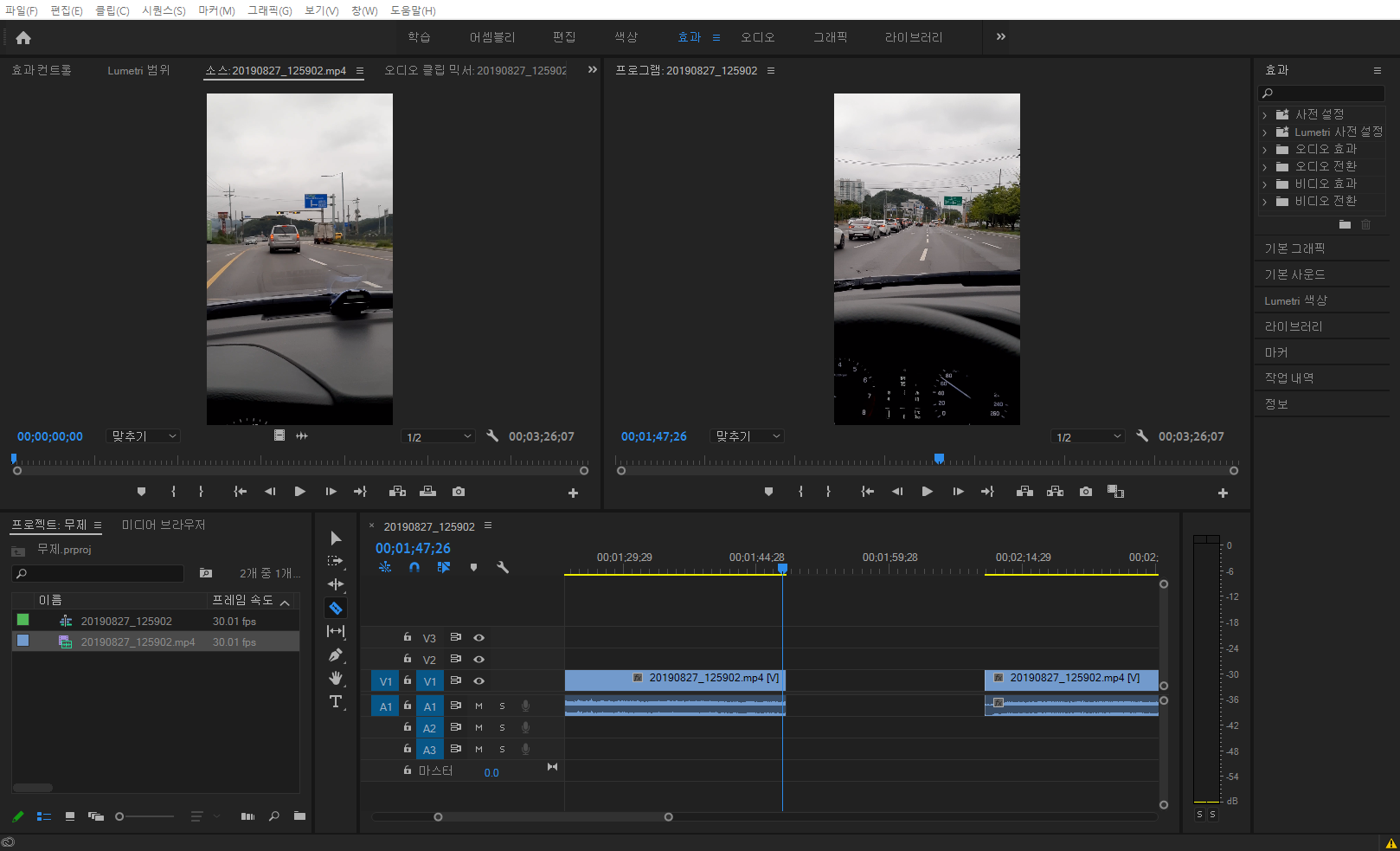This screenshot has height=851, width=1400.
Task: Toggle the lock on track V2
Action: pyautogui.click(x=408, y=659)
